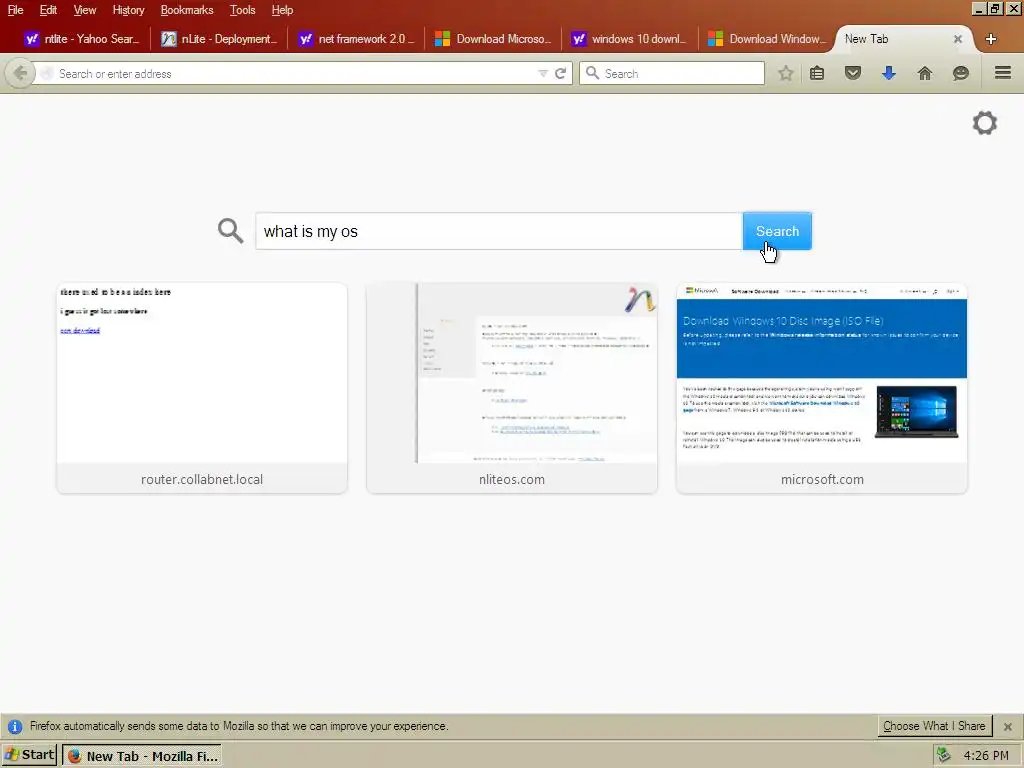Viewport: 1024px width, 768px height.
Task: Open microsoft.com thumbnail
Action: (x=822, y=388)
